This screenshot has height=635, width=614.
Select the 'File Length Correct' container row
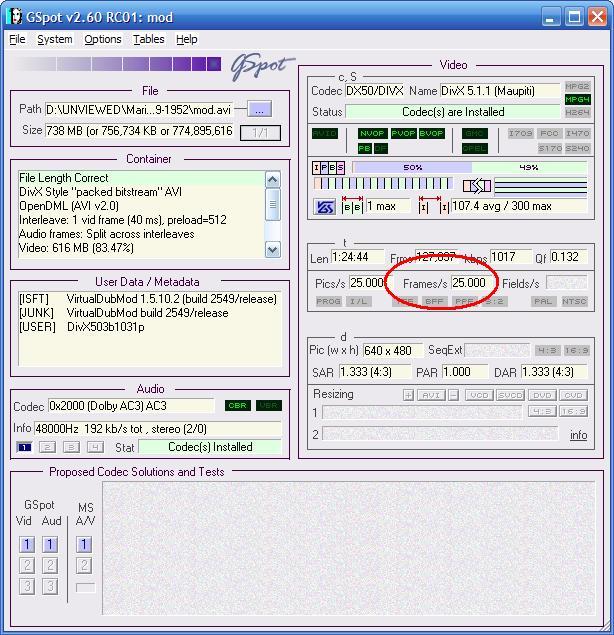(x=141, y=178)
